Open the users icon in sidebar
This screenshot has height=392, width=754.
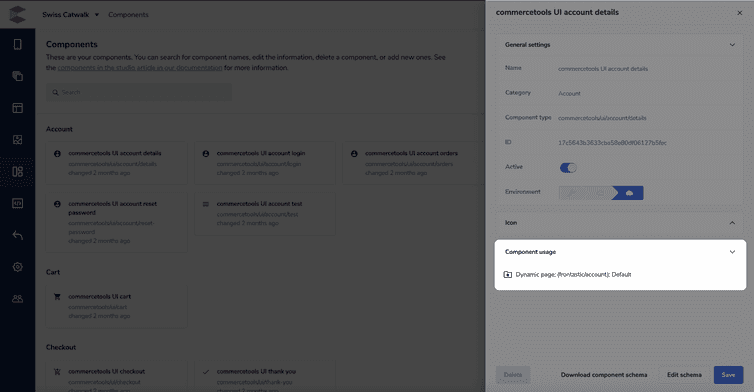point(17,299)
